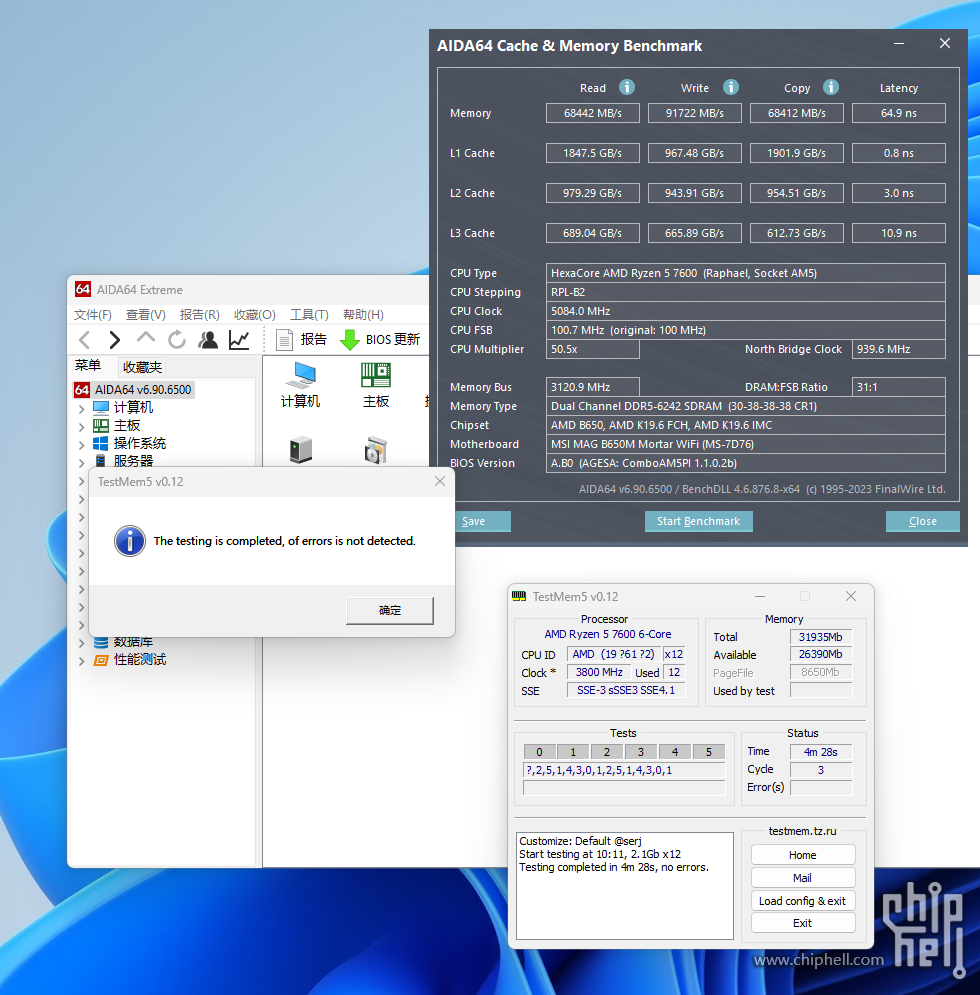Open the multimedia icon in the content pane

(x=376, y=449)
